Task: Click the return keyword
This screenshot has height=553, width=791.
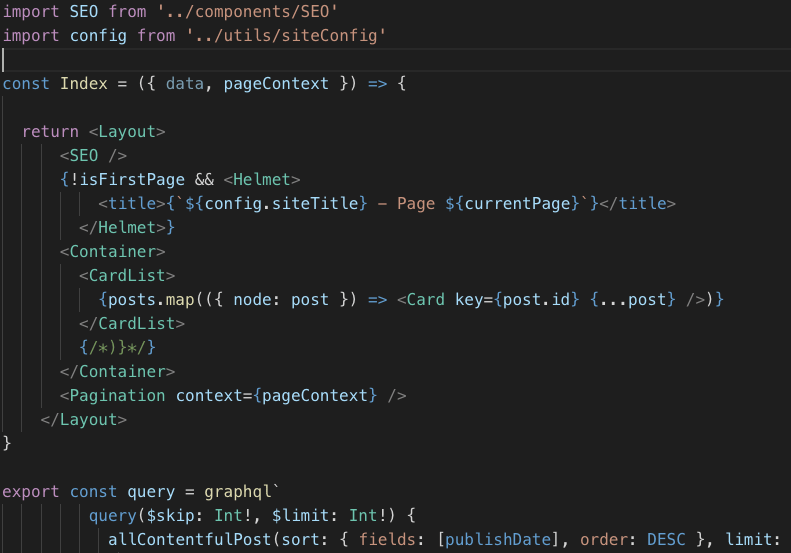Action: 50,131
